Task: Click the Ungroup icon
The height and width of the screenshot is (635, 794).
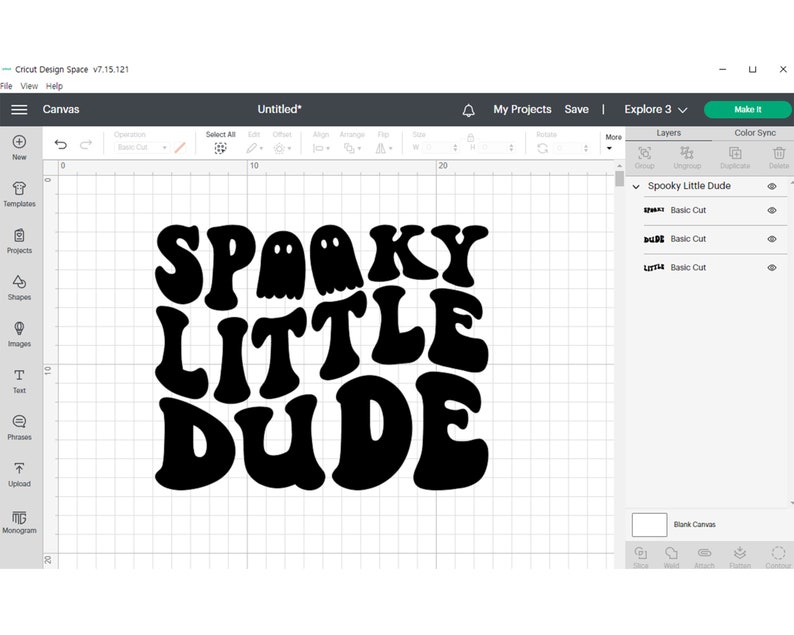Action: (x=687, y=153)
